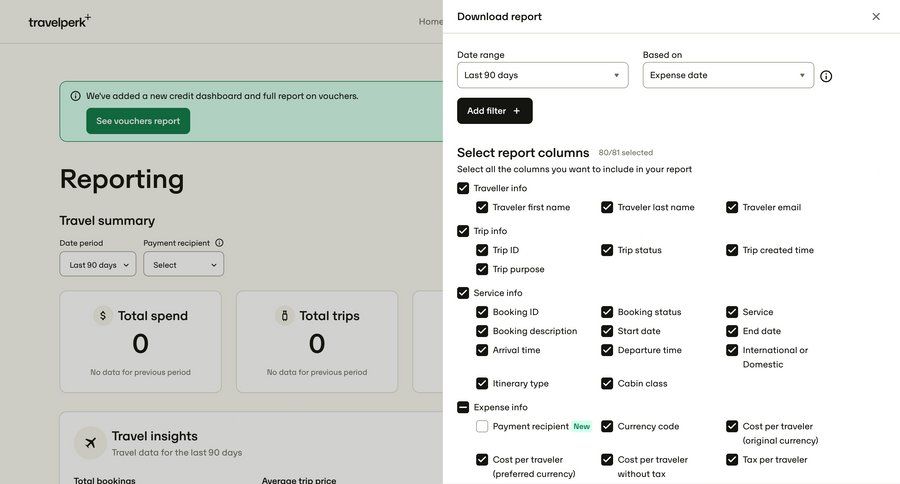This screenshot has height=484, width=900.
Task: Uncheck the Service column checkbox
Action: pos(732,312)
